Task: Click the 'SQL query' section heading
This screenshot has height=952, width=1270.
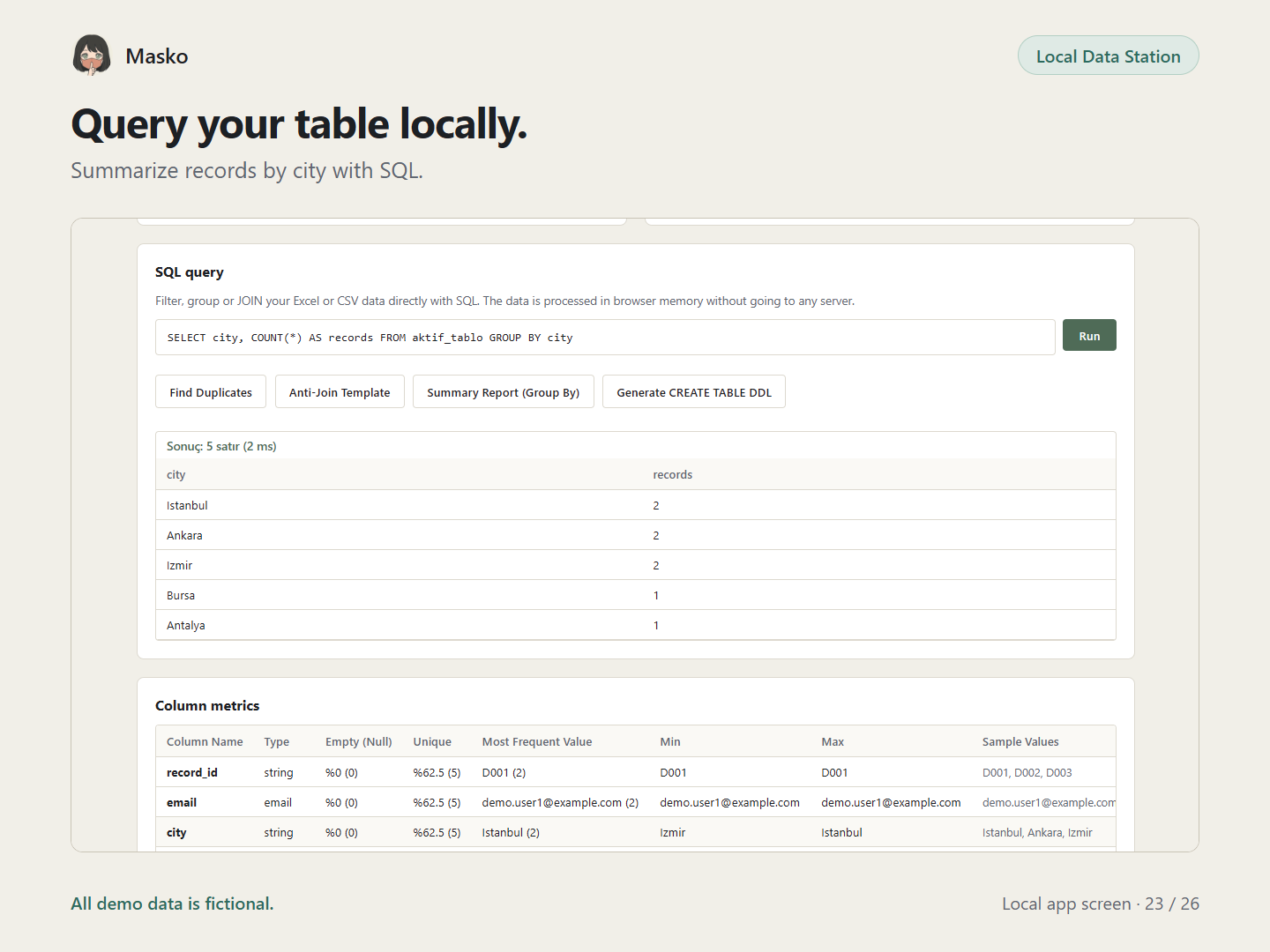Action: point(190,271)
